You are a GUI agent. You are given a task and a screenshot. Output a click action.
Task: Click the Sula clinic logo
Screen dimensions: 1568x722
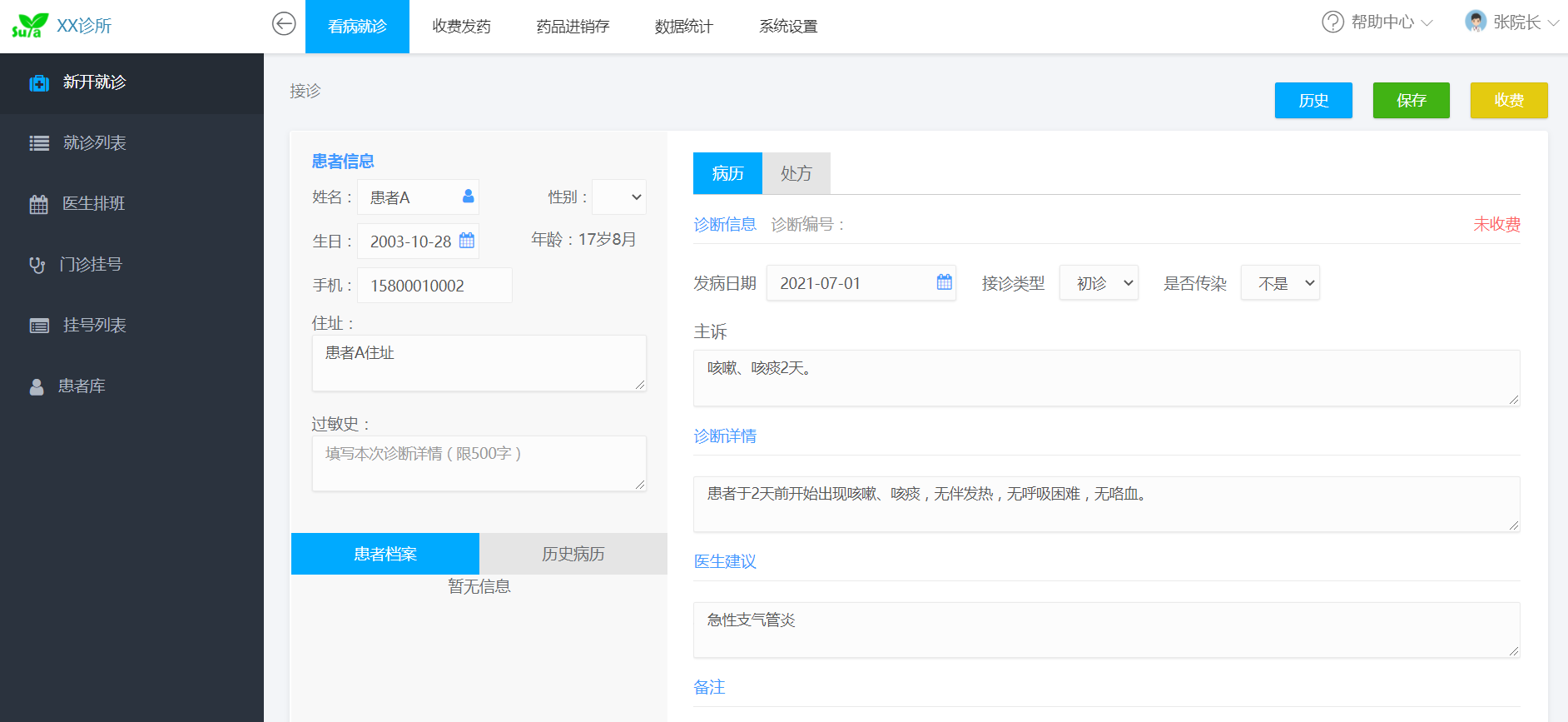(x=30, y=26)
